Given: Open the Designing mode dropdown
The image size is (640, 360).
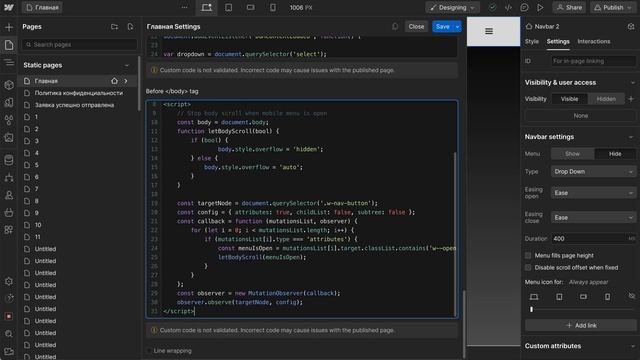Looking at the screenshot, I should [452, 7].
